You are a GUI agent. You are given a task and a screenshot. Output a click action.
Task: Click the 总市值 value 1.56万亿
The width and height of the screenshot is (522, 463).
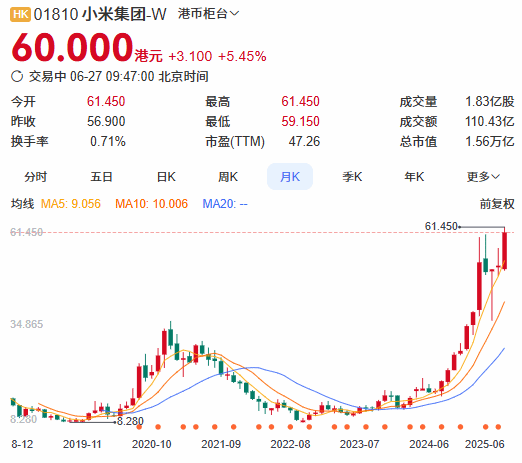[490, 141]
